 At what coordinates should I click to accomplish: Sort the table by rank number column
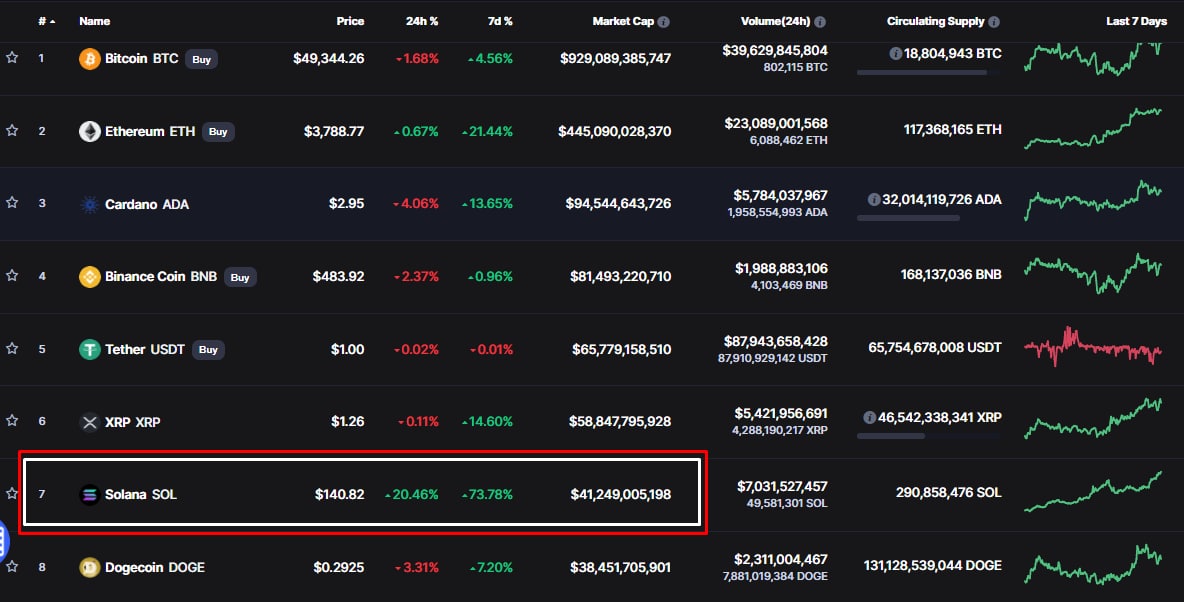[x=46, y=21]
